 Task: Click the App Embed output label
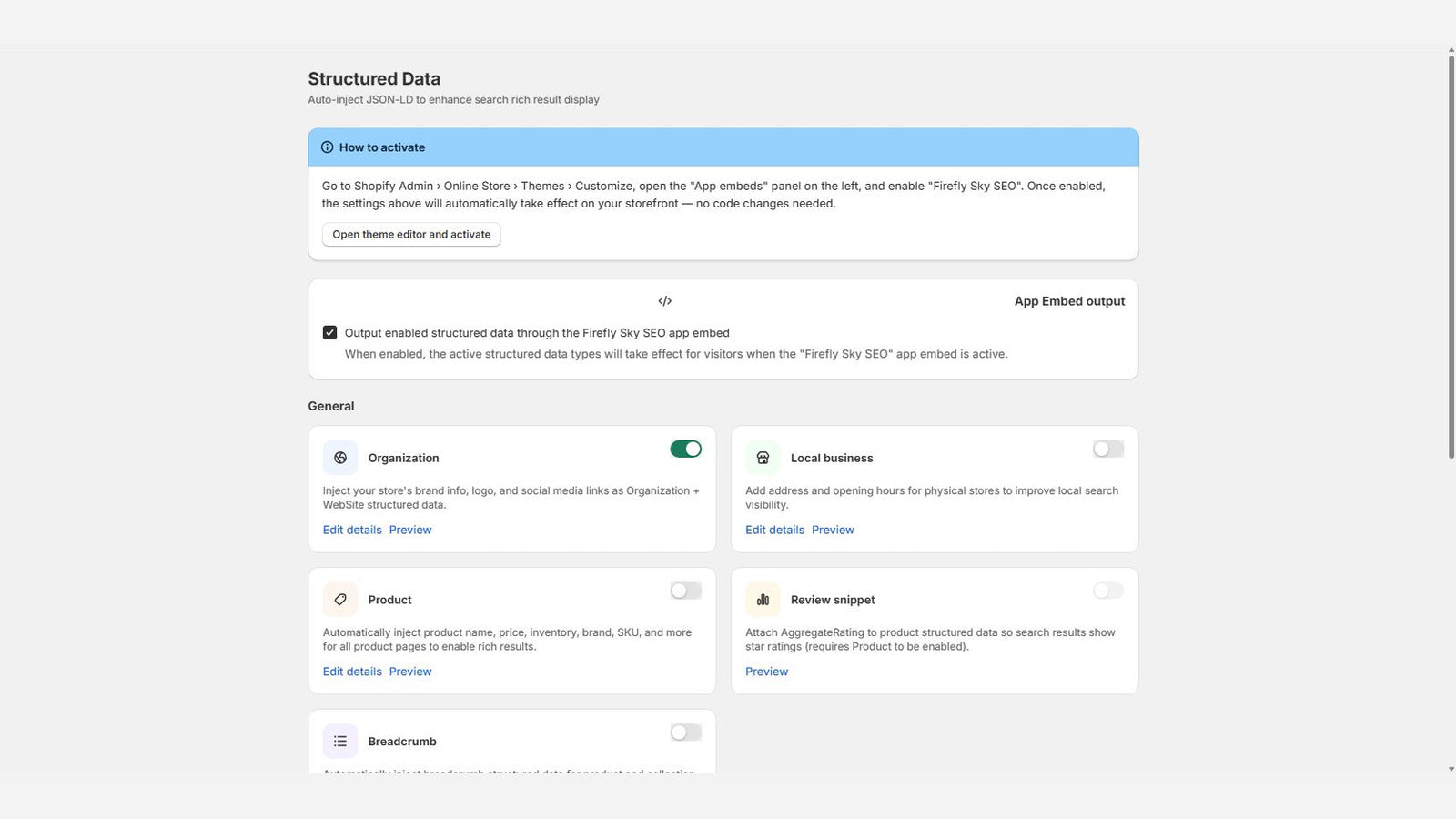coord(1069,301)
